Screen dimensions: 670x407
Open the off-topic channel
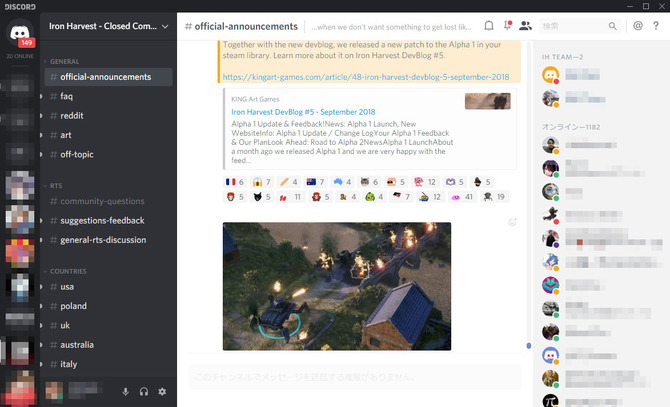108,154
